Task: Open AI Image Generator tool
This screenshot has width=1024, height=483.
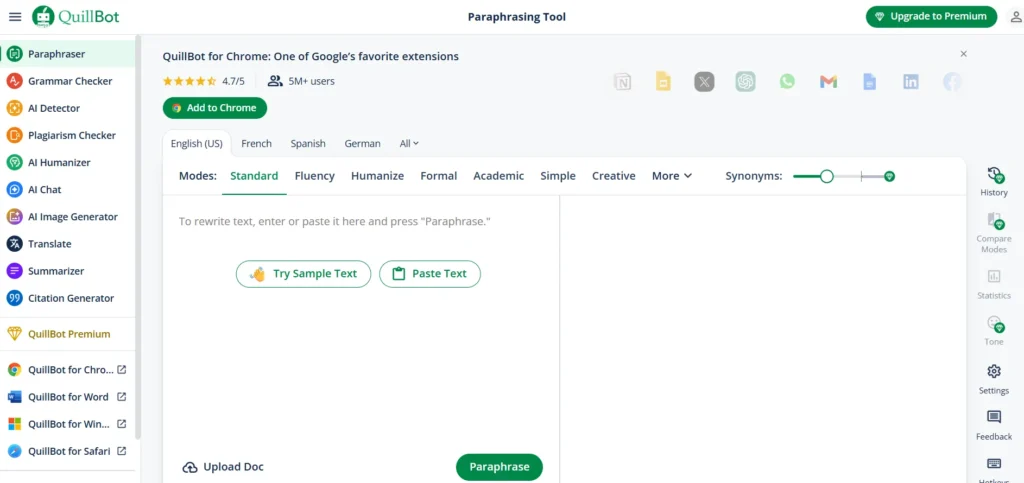Action: coord(68,217)
